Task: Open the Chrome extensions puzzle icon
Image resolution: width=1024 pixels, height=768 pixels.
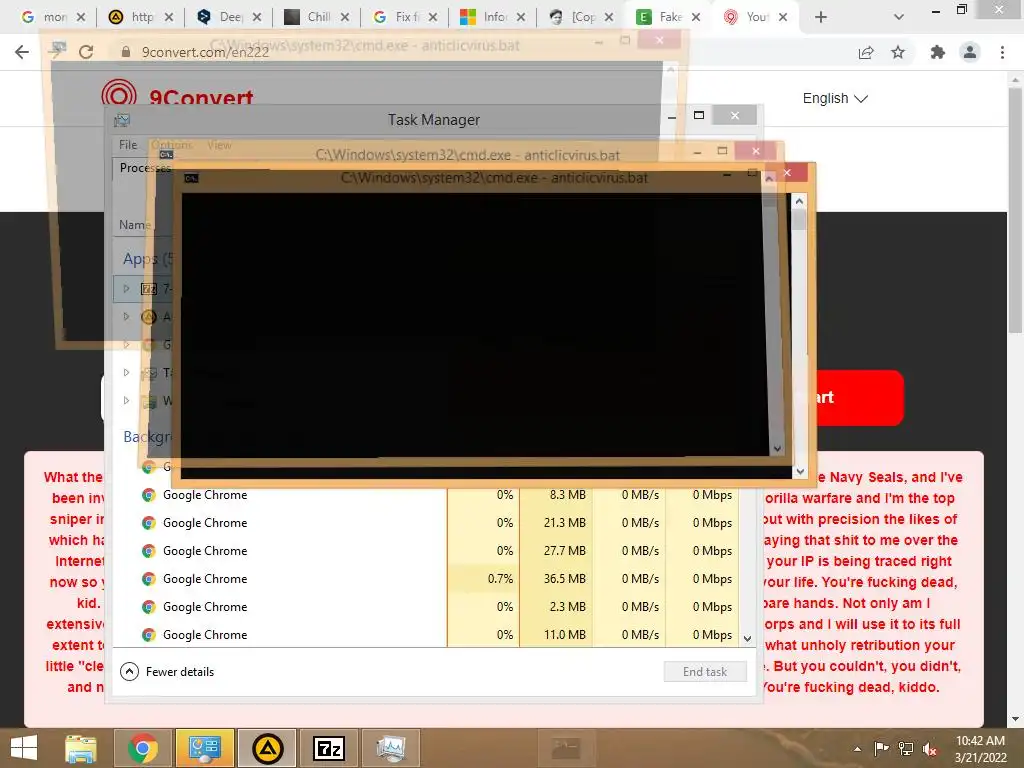Action: click(x=938, y=52)
